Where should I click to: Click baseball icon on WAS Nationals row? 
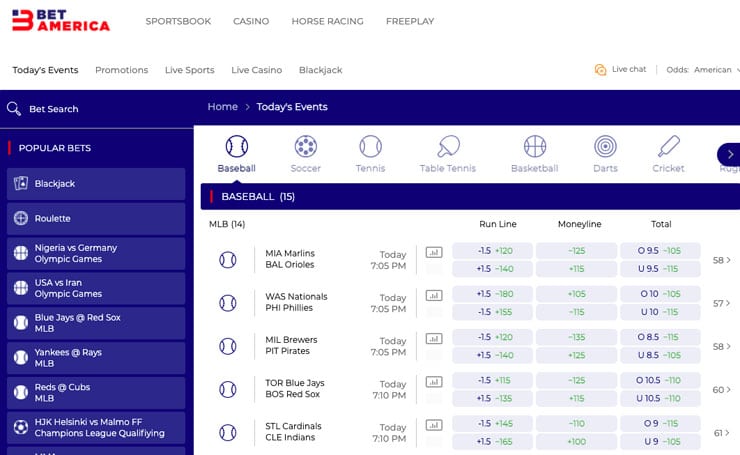228,303
